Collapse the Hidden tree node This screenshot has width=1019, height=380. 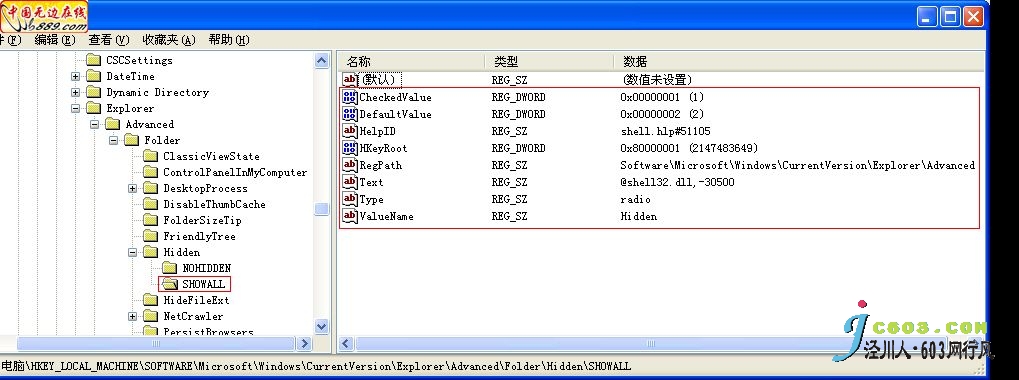coord(133,253)
